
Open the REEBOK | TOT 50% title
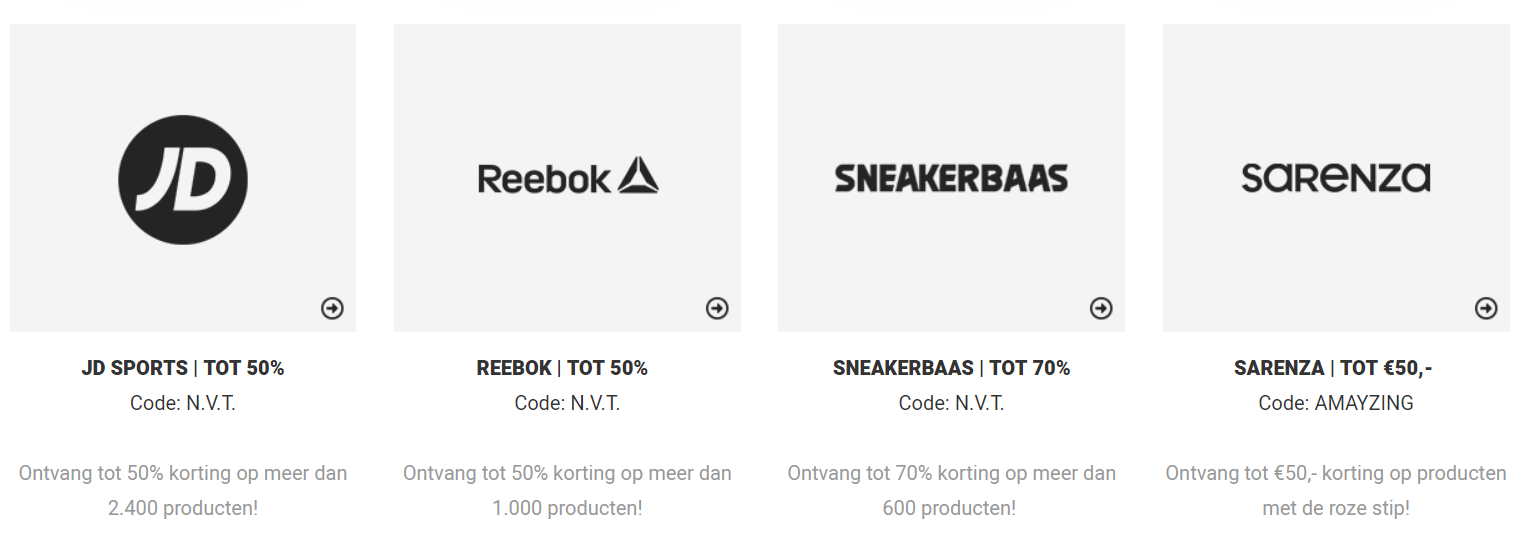pos(562,368)
